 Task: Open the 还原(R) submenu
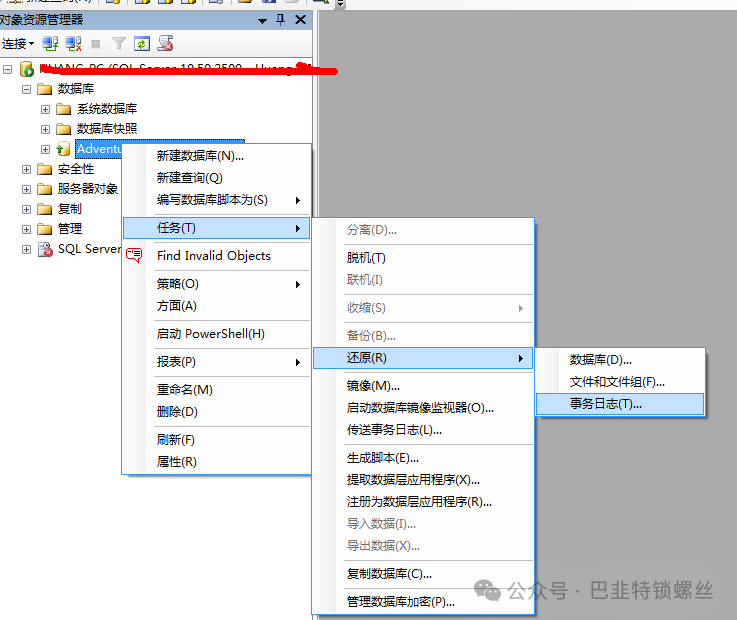423,358
